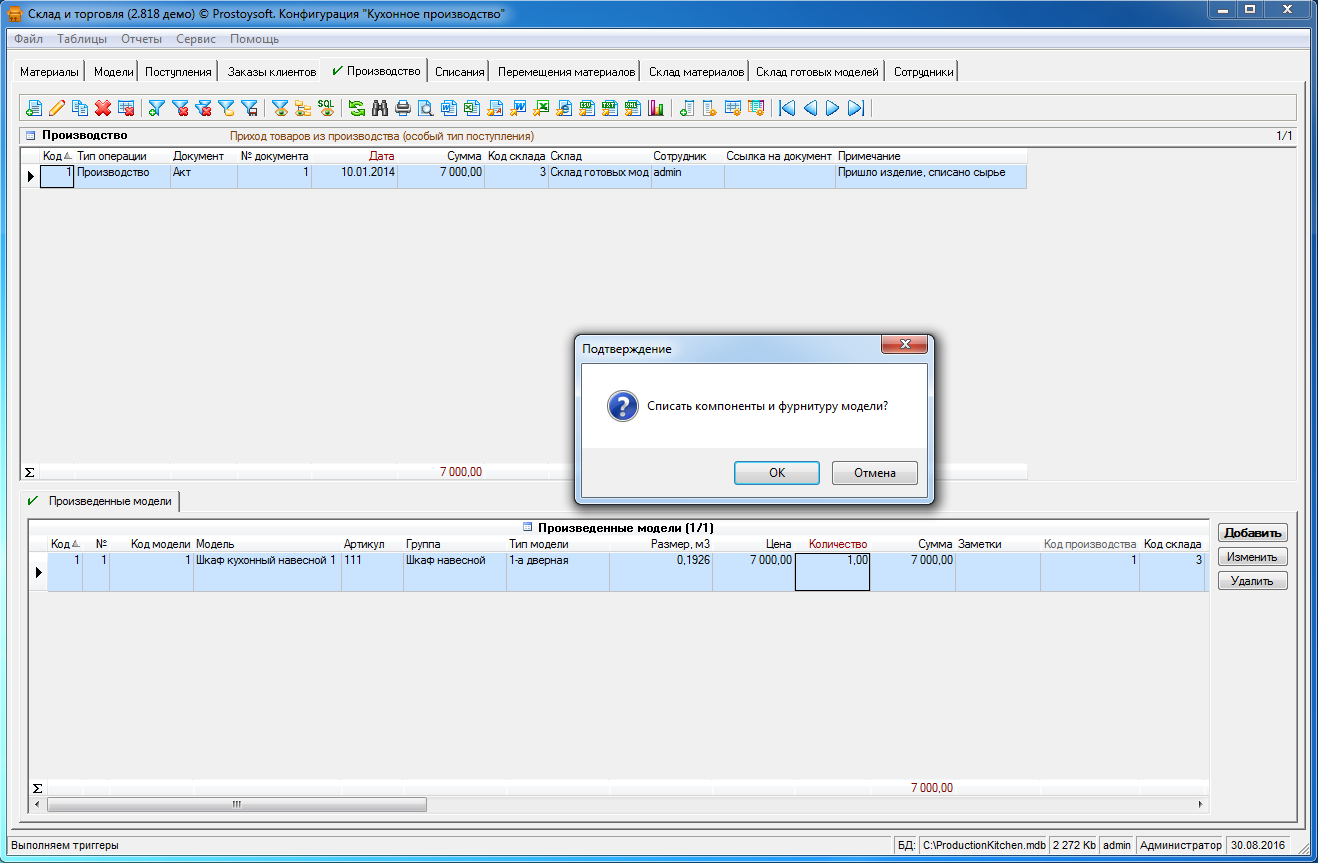Click the green refresh arrows icon
This screenshot has width=1318, height=863.
click(x=356, y=108)
